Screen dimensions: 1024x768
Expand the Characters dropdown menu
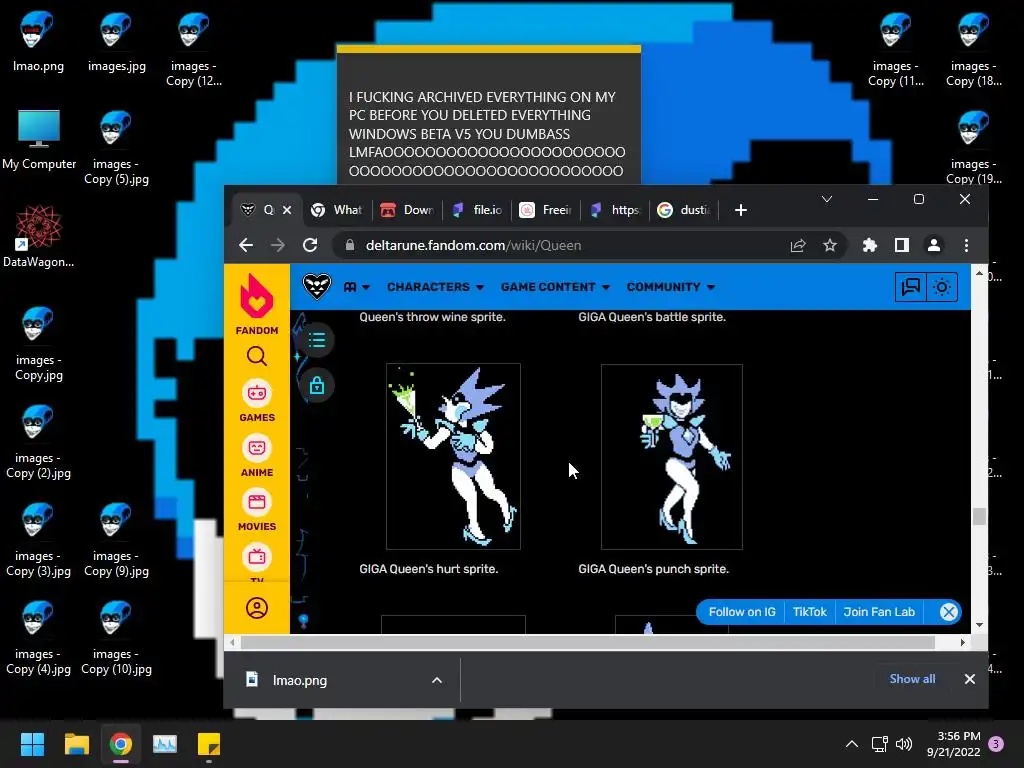(x=435, y=287)
